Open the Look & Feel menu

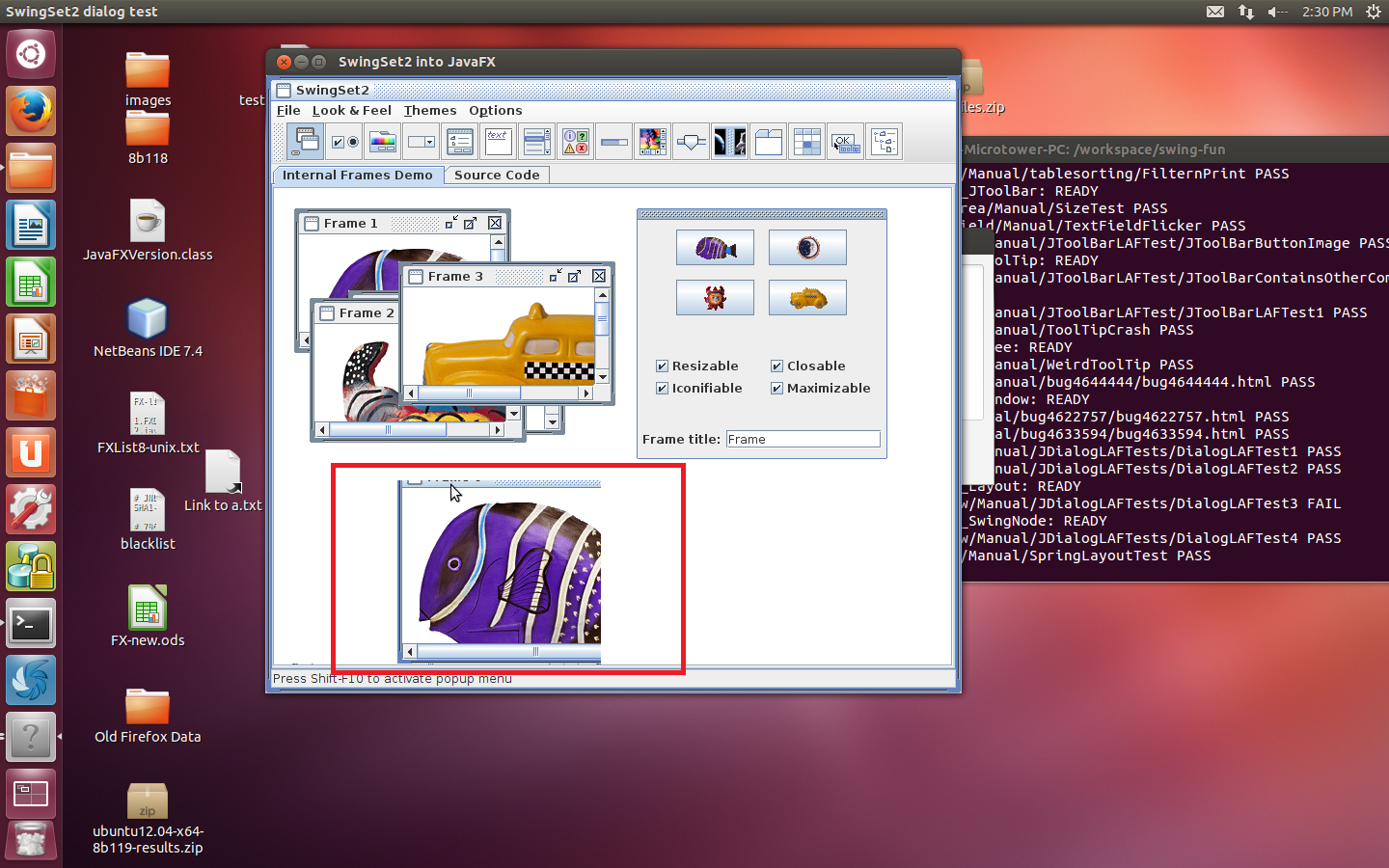[x=351, y=111]
